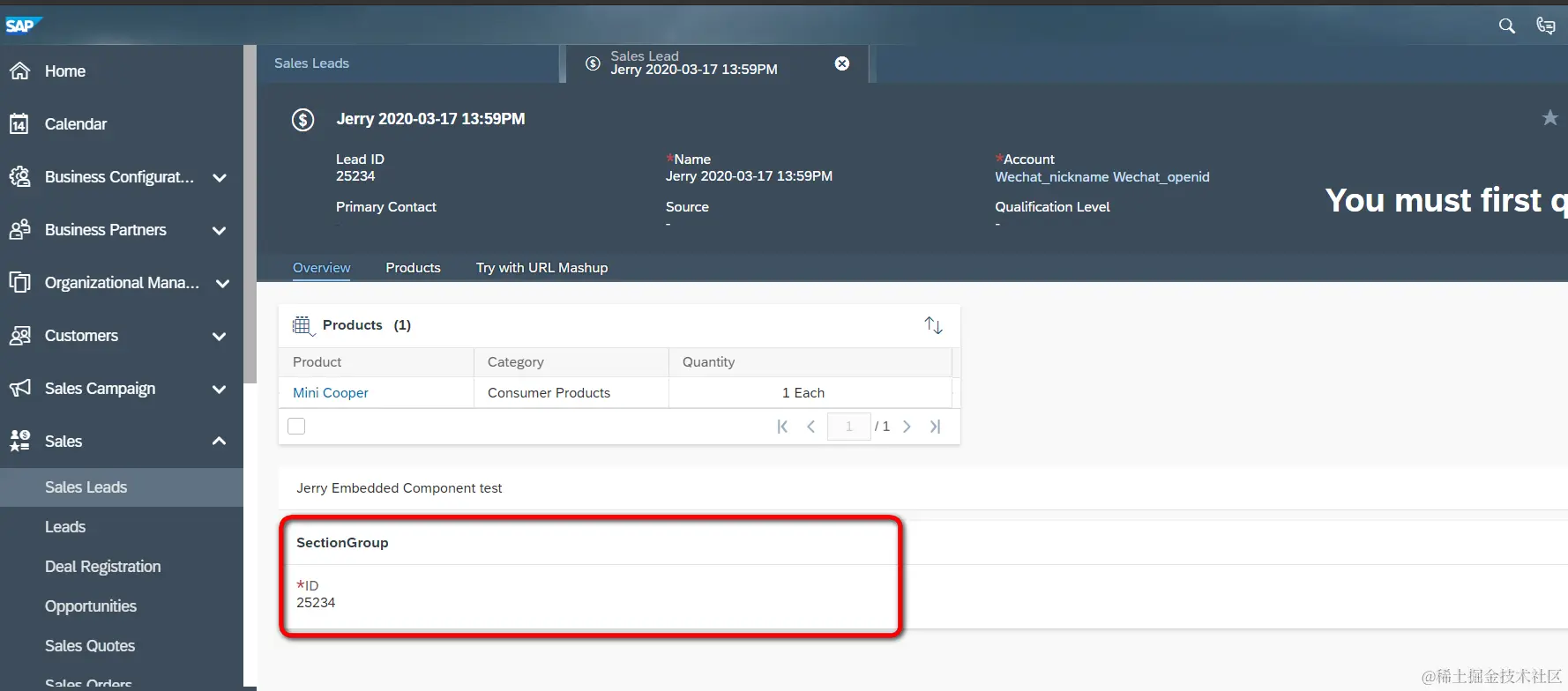Click the Customers sidebar icon
Image resolution: width=1568 pixels, height=691 pixels.
pyautogui.click(x=19, y=336)
